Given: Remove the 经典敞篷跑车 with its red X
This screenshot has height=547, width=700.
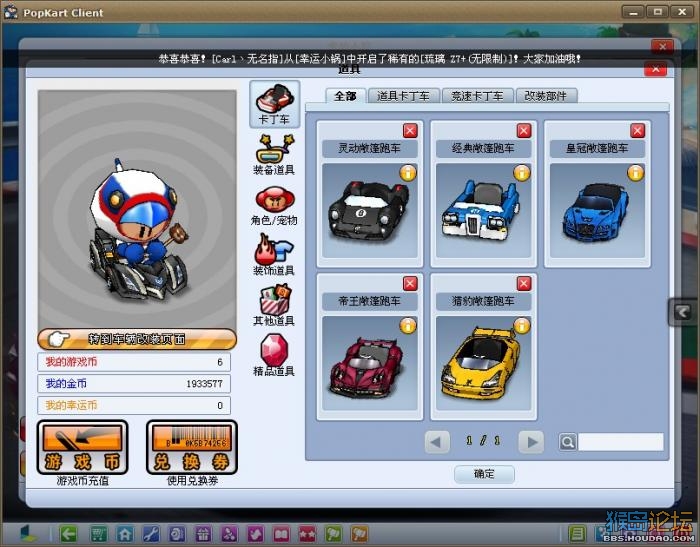Looking at the screenshot, I should (524, 130).
